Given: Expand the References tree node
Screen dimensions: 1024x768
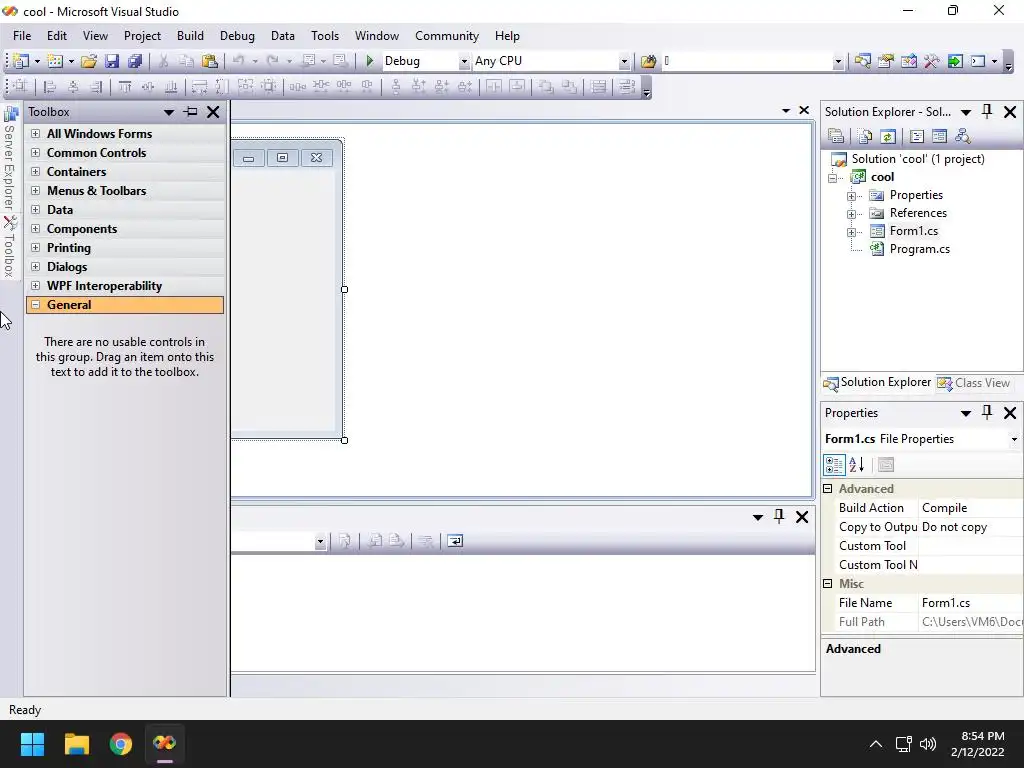Looking at the screenshot, I should tap(851, 214).
